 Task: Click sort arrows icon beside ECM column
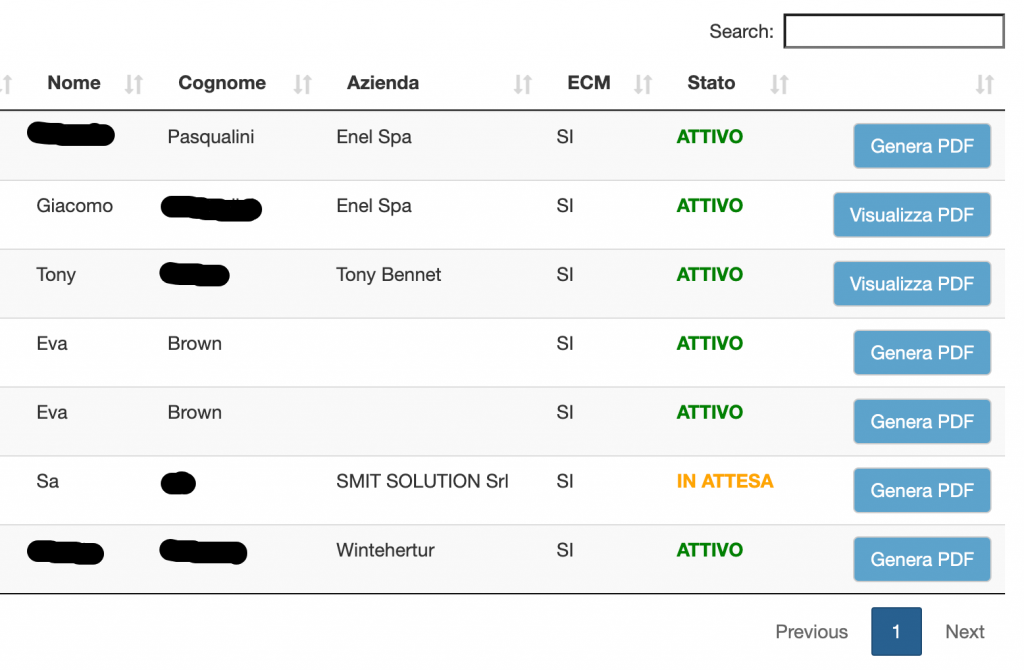pos(643,85)
